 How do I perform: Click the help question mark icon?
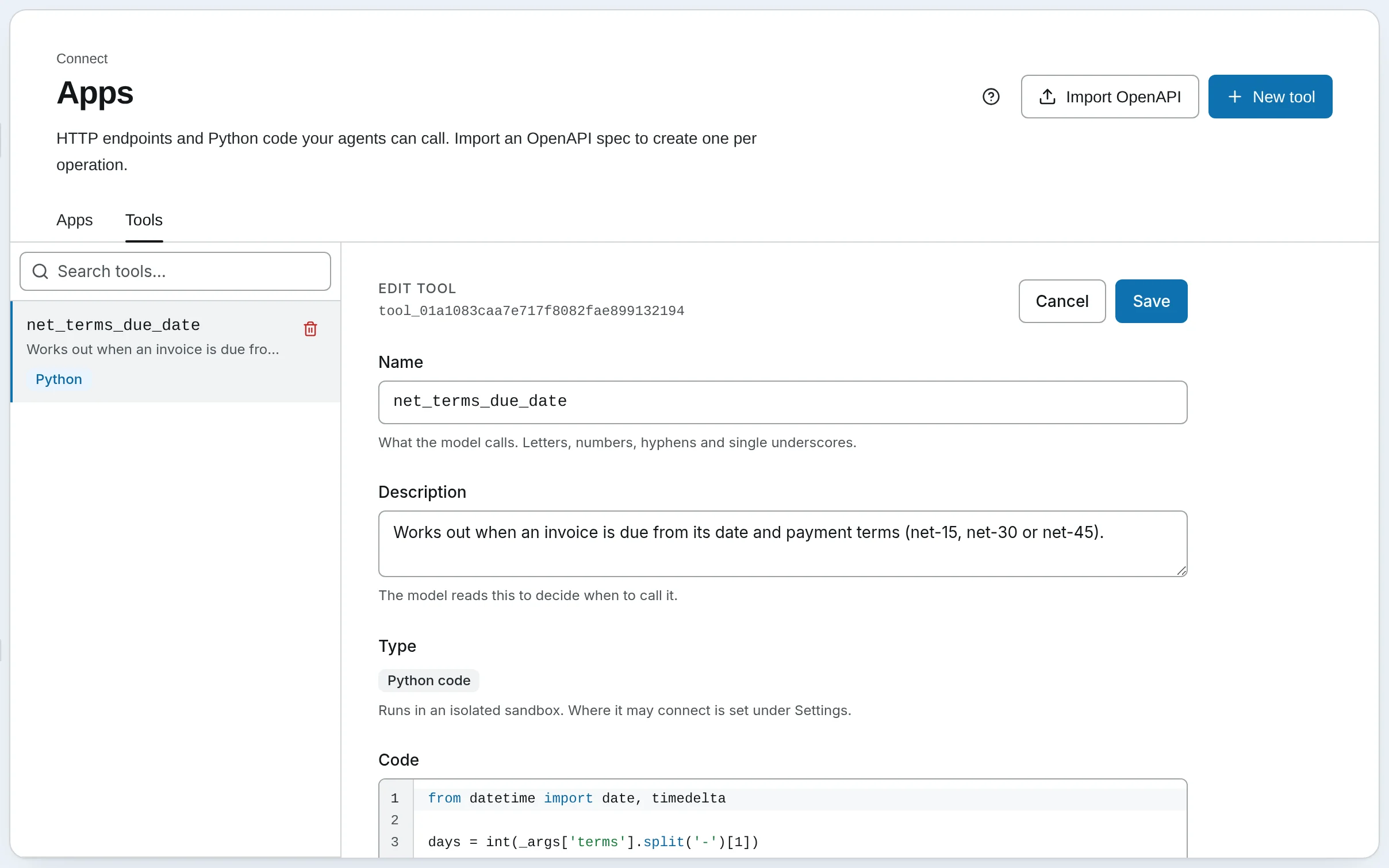click(991, 97)
